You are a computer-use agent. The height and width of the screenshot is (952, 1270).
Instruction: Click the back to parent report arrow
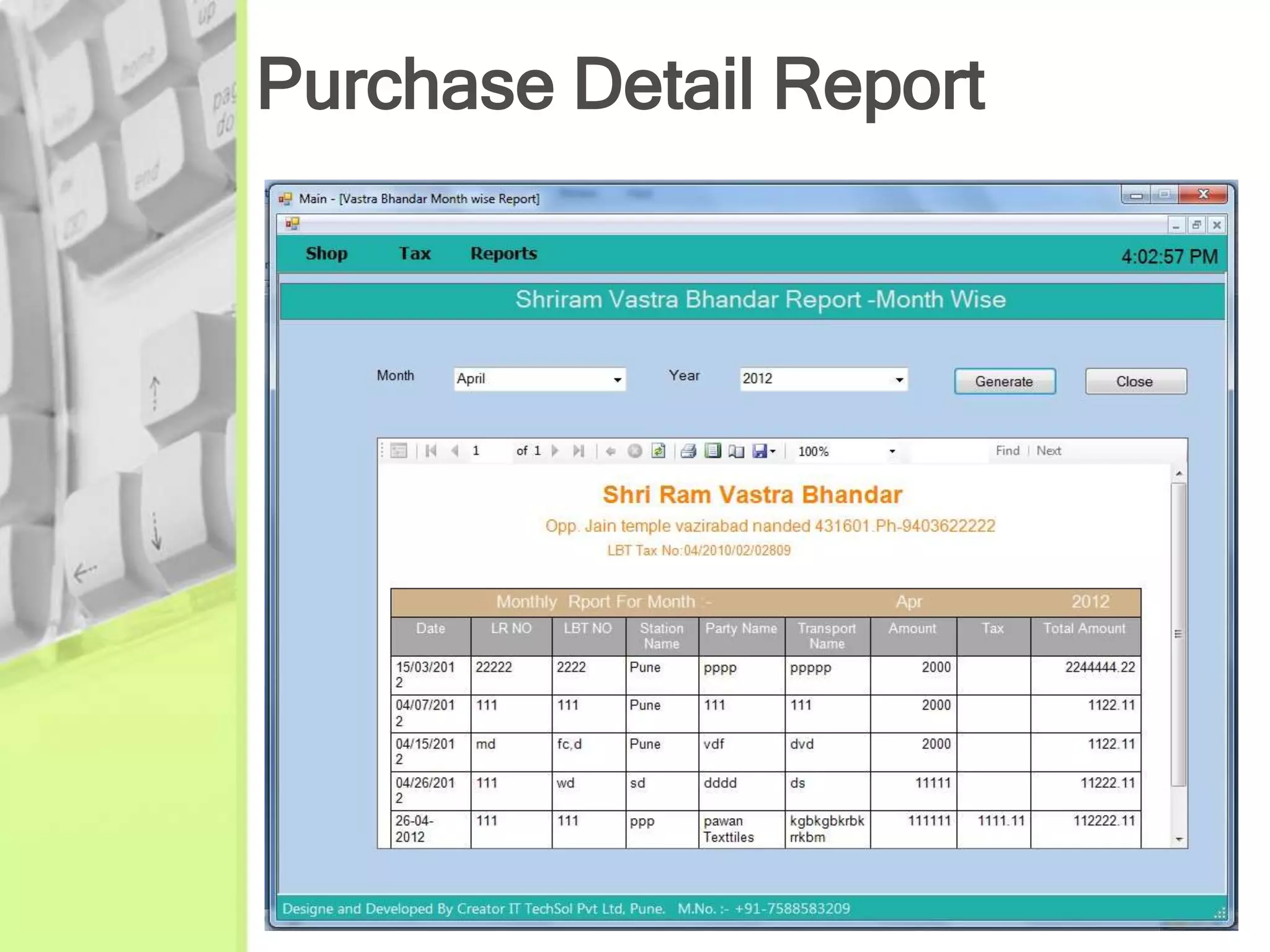coord(611,451)
